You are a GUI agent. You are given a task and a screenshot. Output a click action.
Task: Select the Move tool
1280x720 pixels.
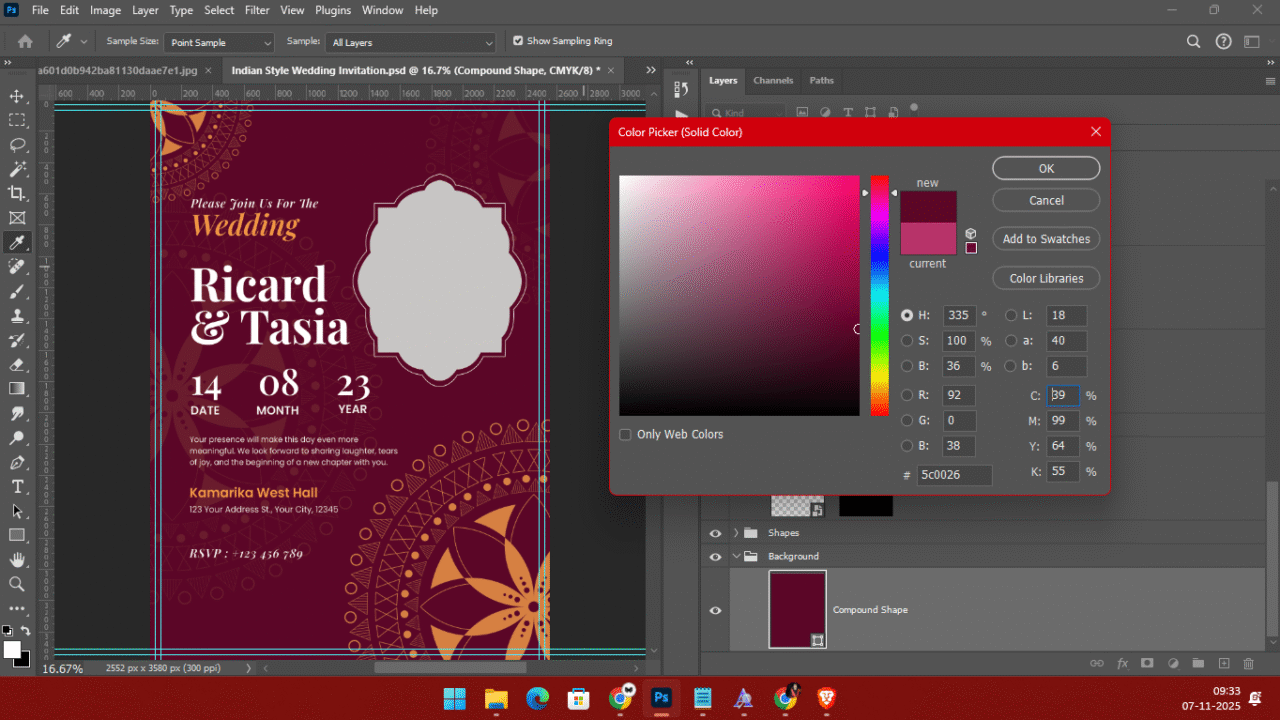[x=17, y=96]
